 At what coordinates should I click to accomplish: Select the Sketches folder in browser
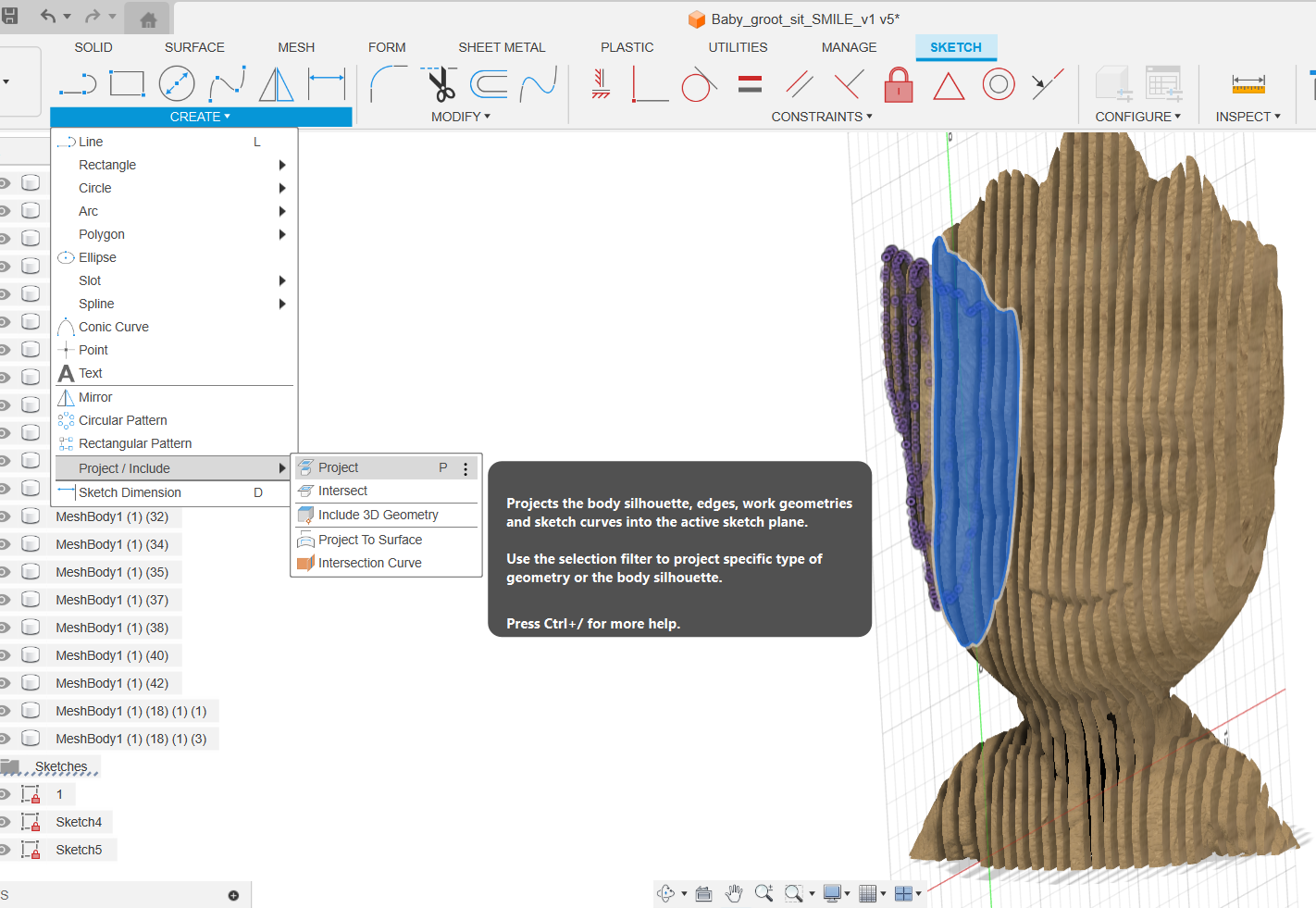[61, 766]
